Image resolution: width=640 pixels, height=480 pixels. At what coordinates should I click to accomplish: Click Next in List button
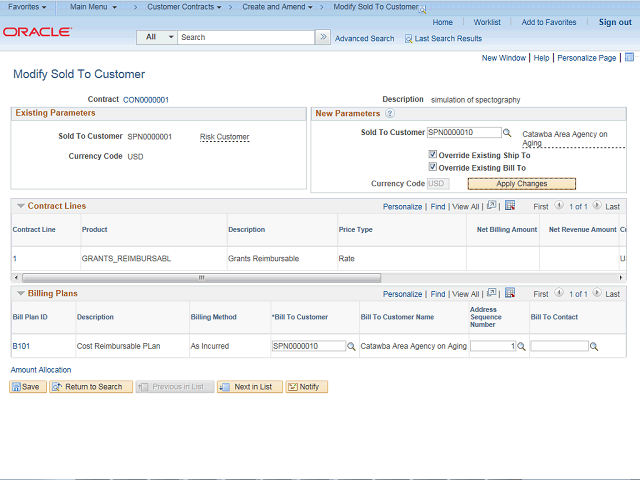[x=250, y=387]
